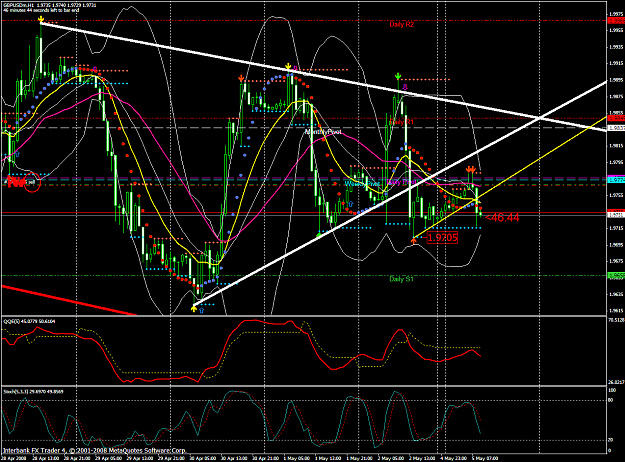The height and width of the screenshot is (462, 625).
Task: Select the 1.9975 price axis value
Action: [x=616, y=14]
